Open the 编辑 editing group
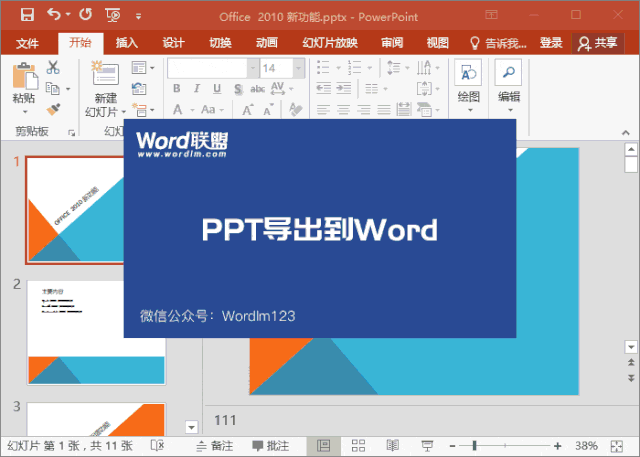Viewport: 640px width, 457px height. point(509,87)
